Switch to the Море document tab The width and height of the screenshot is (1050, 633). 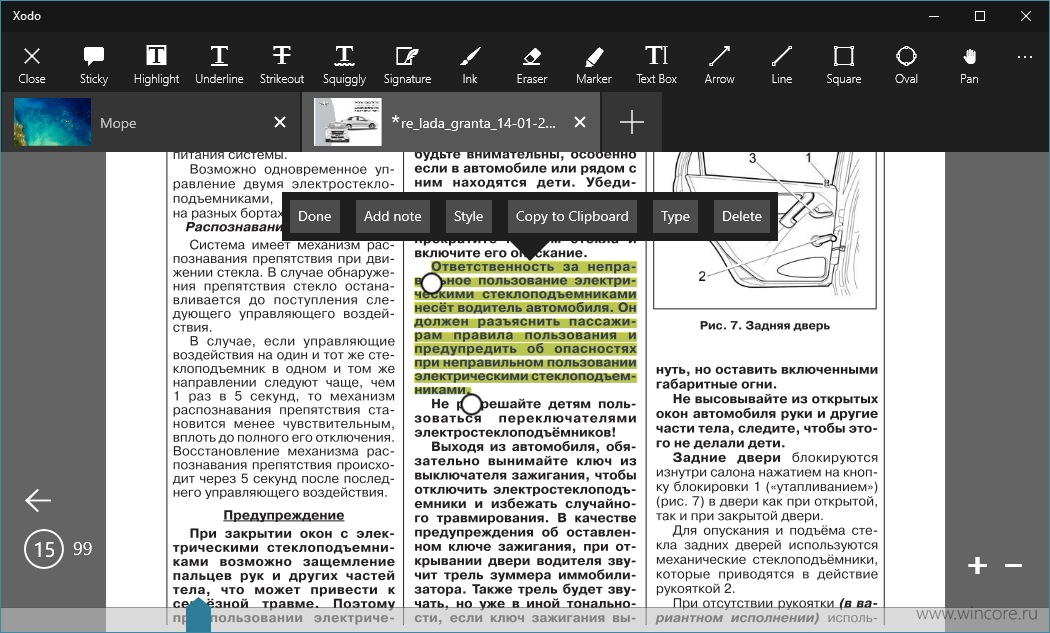(151, 123)
